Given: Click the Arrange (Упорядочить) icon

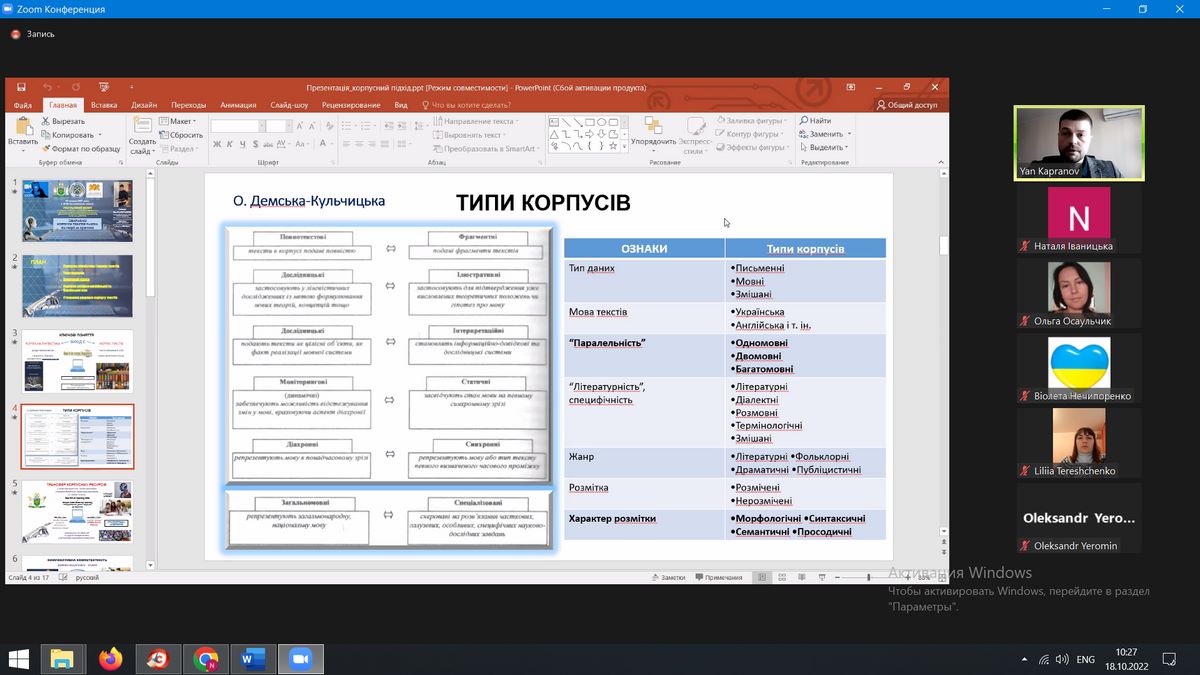Looking at the screenshot, I should (653, 125).
